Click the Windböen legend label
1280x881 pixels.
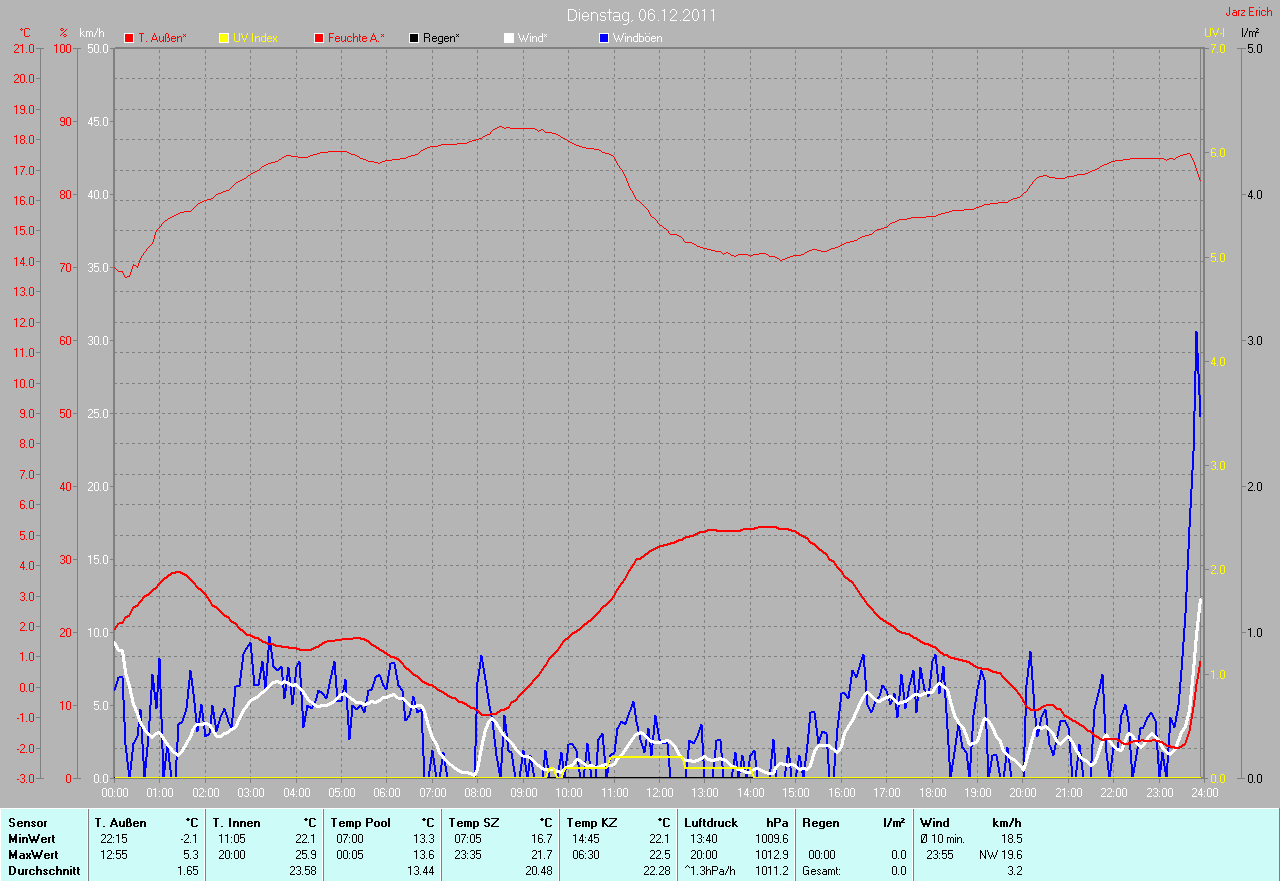(637, 38)
